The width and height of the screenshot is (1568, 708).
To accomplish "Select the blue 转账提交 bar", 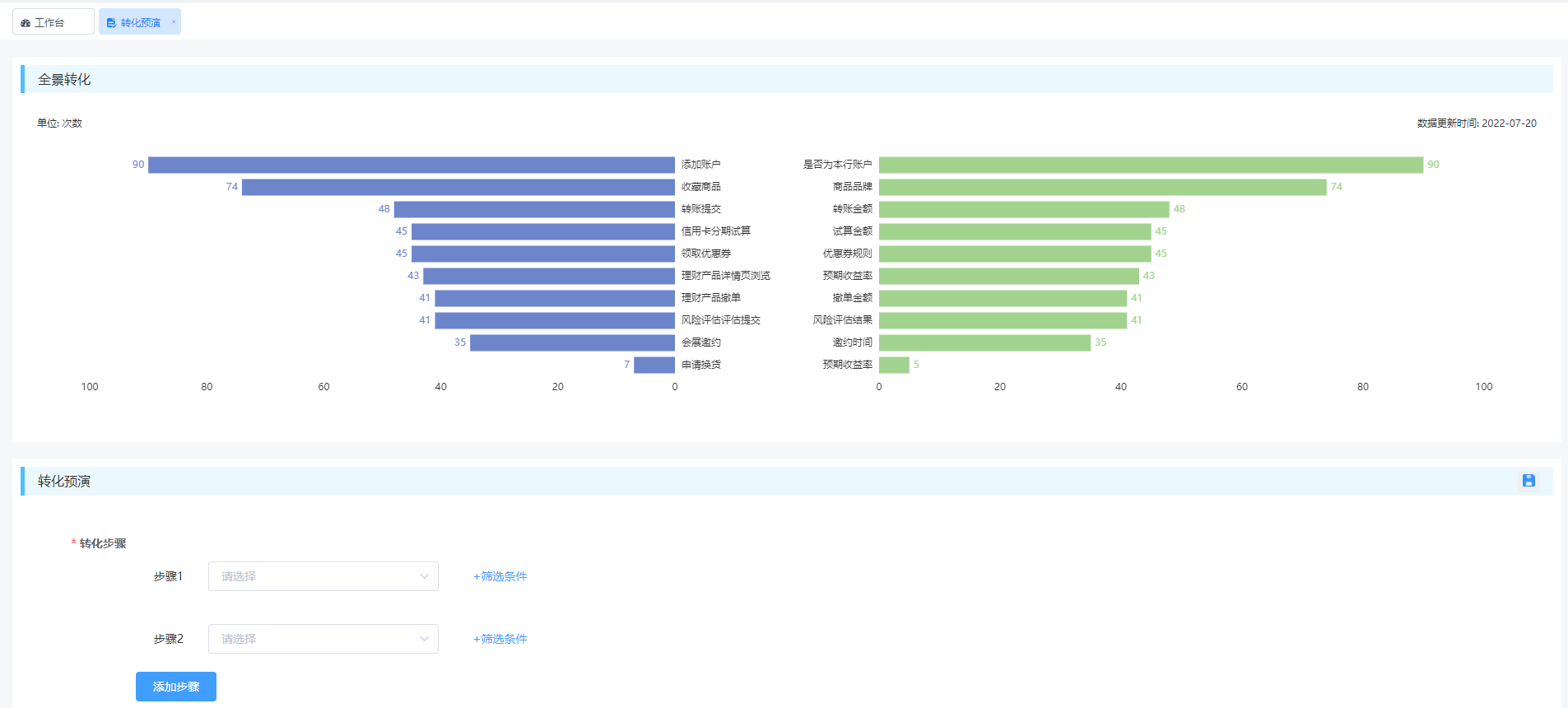I will [x=534, y=209].
